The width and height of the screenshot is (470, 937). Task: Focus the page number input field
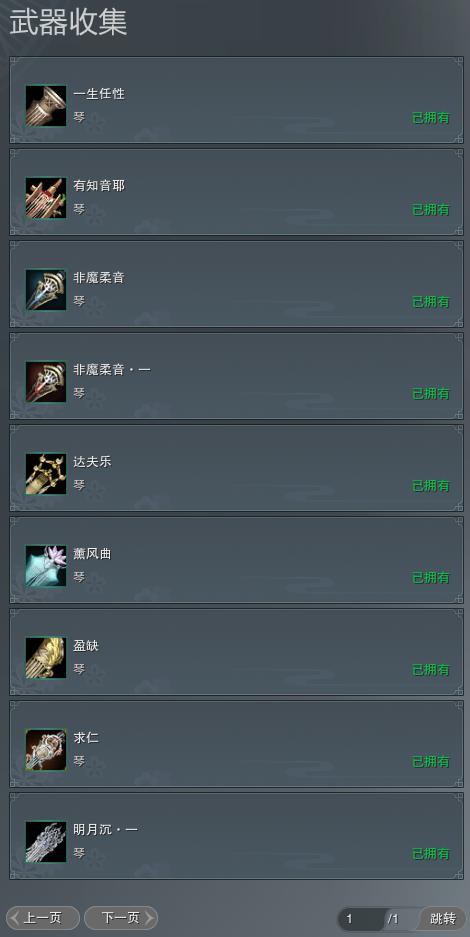(x=361, y=918)
